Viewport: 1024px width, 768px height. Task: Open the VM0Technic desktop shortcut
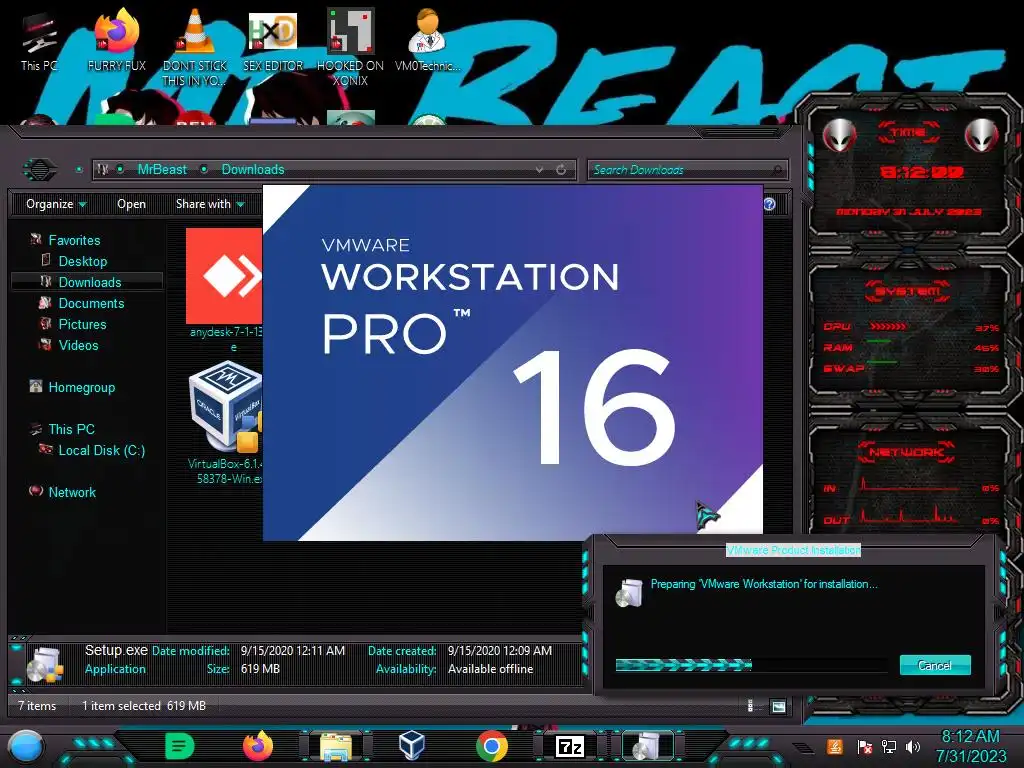pyautogui.click(x=427, y=40)
